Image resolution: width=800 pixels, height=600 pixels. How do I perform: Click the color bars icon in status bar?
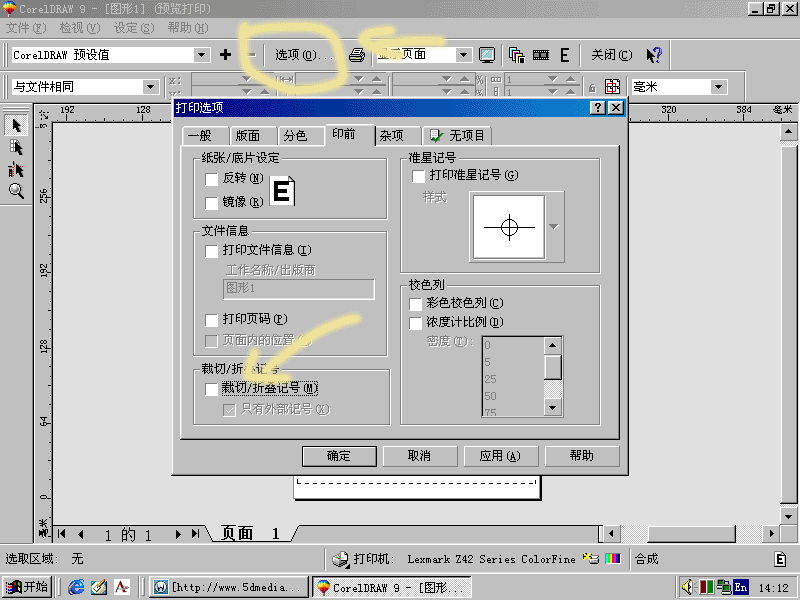(613, 559)
